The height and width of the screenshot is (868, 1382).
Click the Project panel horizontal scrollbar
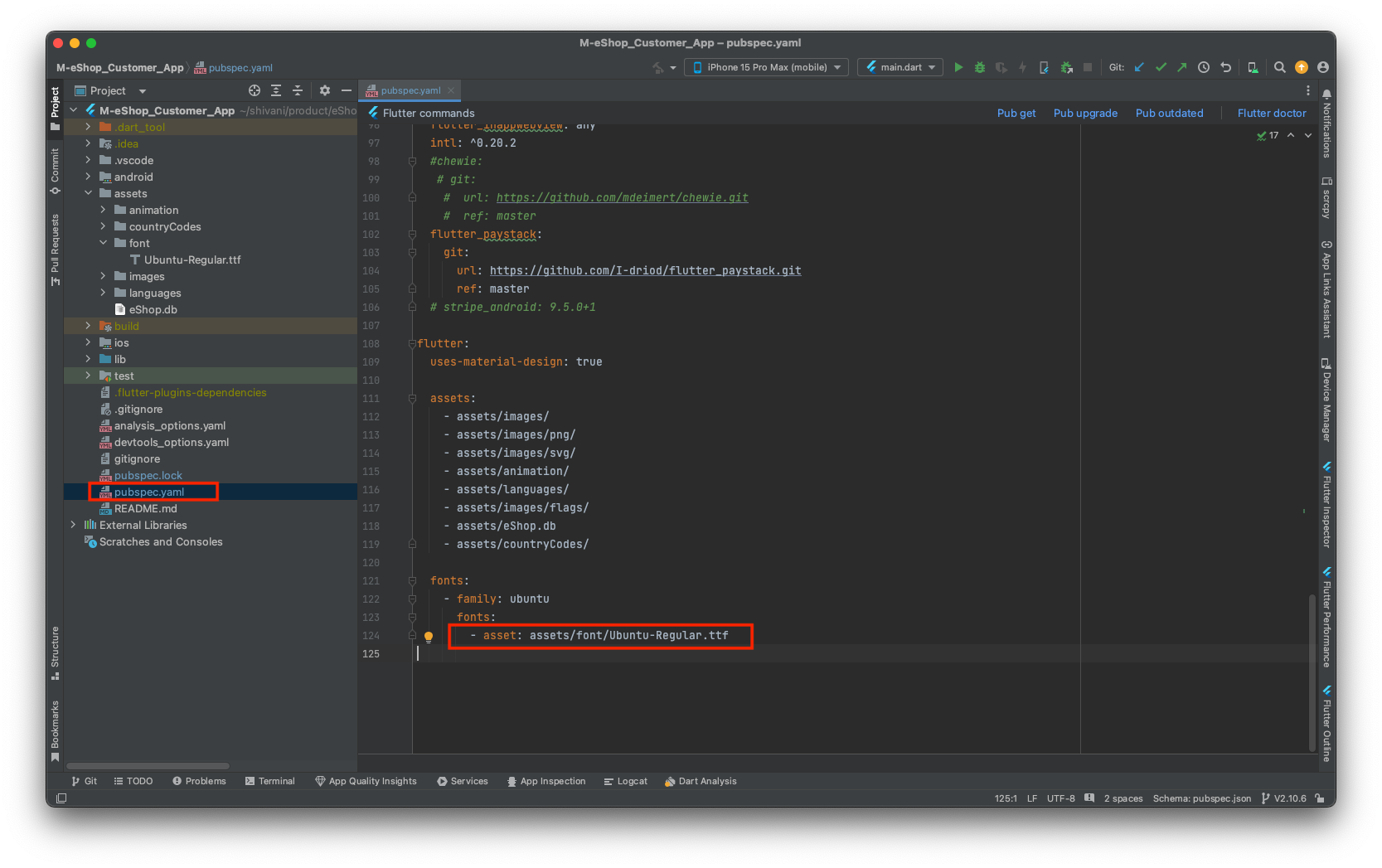148,766
